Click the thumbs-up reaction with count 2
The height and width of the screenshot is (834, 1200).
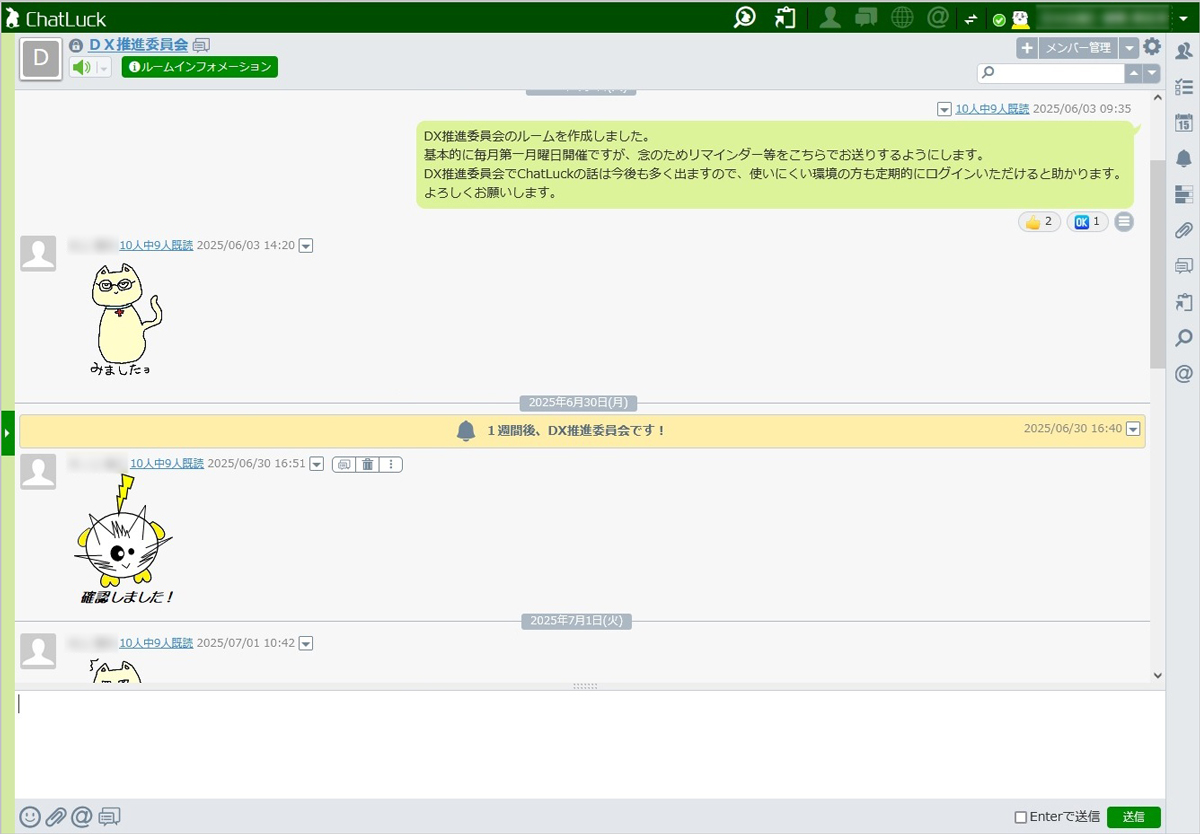pos(1039,222)
